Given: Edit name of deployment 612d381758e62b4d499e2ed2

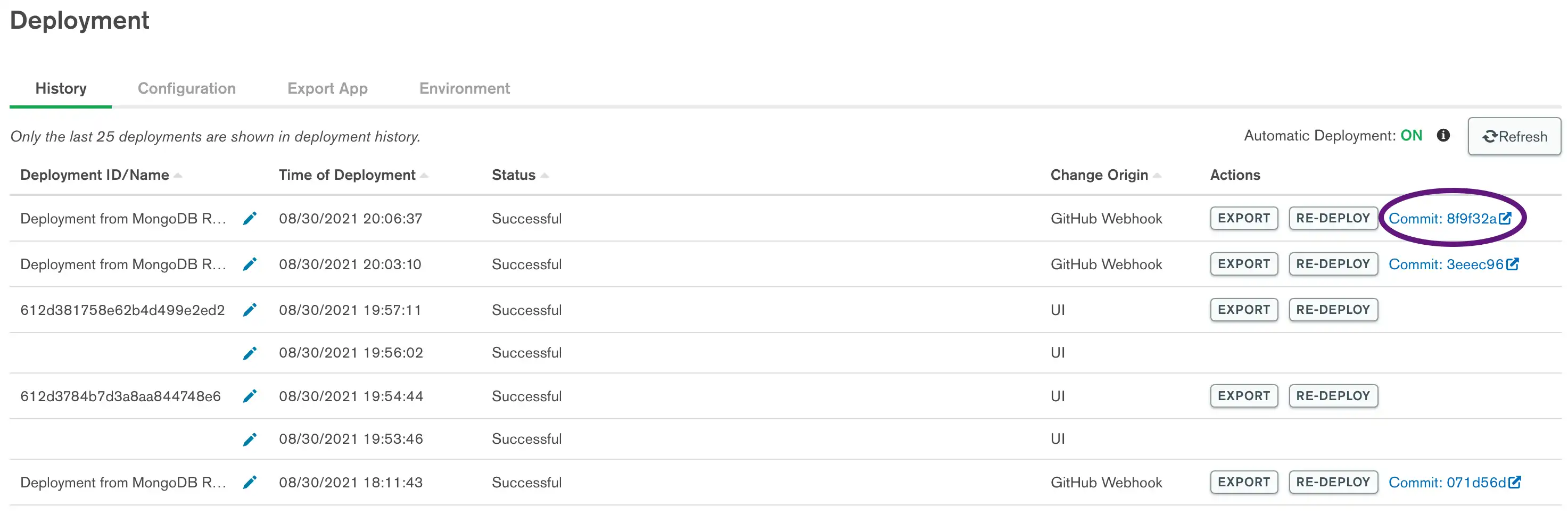Looking at the screenshot, I should pos(250,310).
